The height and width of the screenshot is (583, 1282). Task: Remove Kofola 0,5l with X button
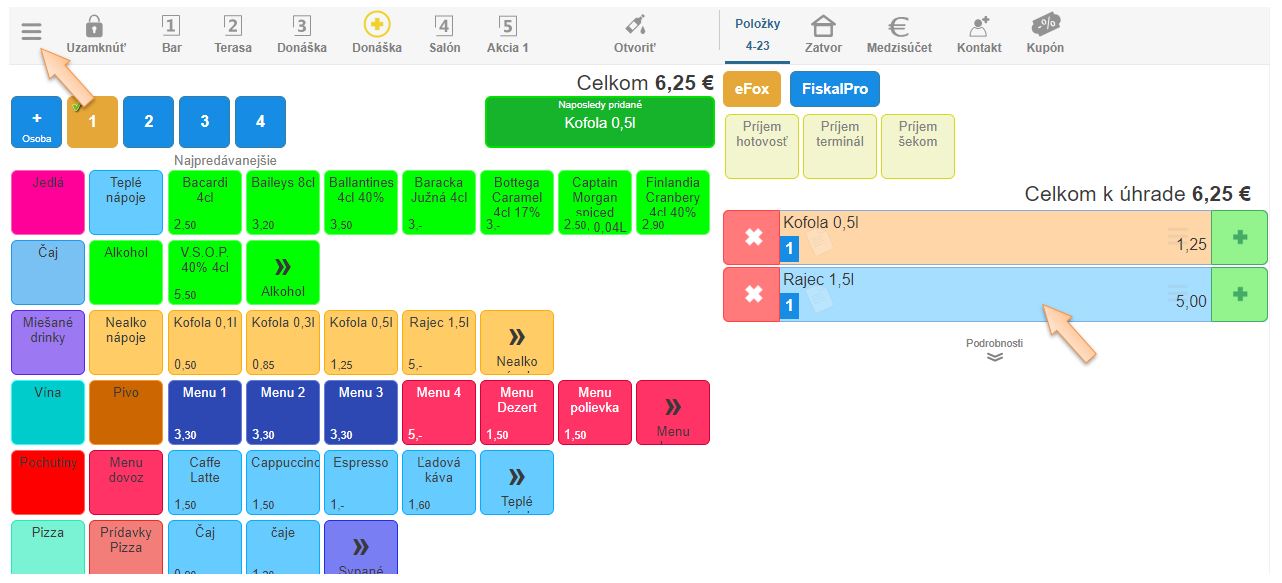pyautogui.click(x=752, y=238)
